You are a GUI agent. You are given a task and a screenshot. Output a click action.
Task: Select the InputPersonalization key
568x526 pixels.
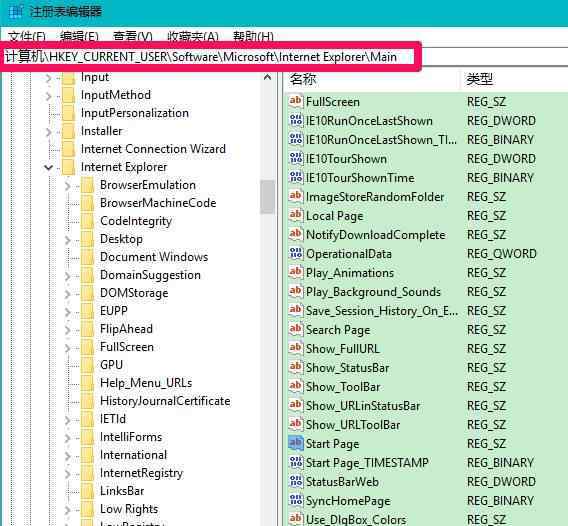click(x=135, y=113)
